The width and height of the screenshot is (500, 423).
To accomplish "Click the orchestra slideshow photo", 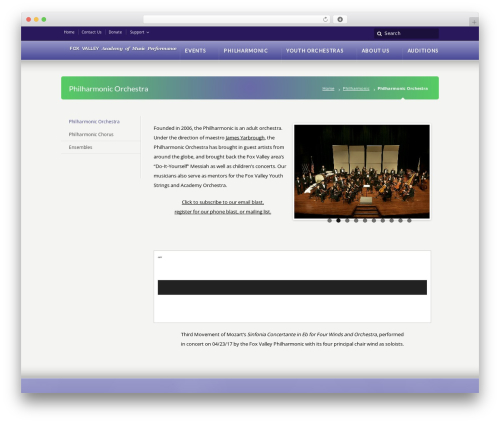I will click(x=362, y=171).
